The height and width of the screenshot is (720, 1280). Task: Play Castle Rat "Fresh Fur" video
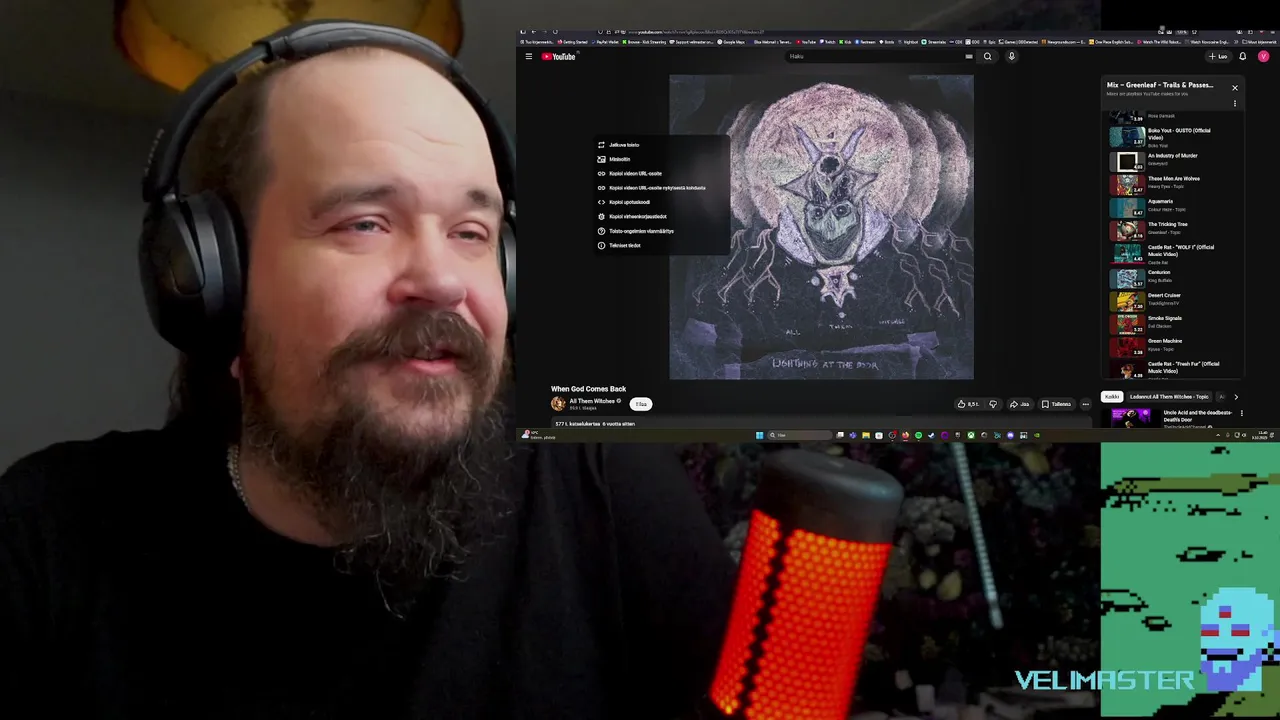[1174, 369]
